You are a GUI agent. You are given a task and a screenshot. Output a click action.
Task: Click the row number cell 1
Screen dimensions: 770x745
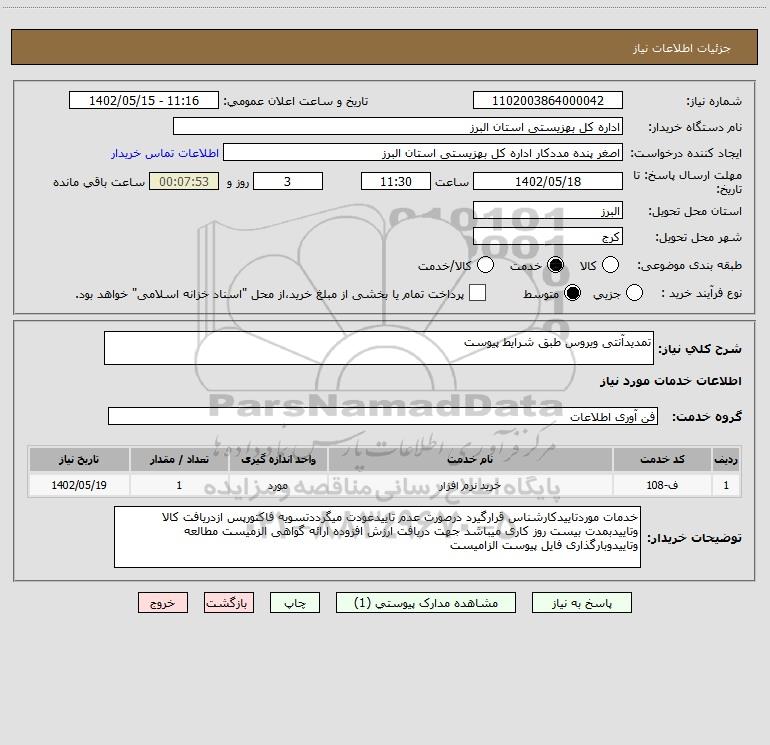pyautogui.click(x=726, y=485)
